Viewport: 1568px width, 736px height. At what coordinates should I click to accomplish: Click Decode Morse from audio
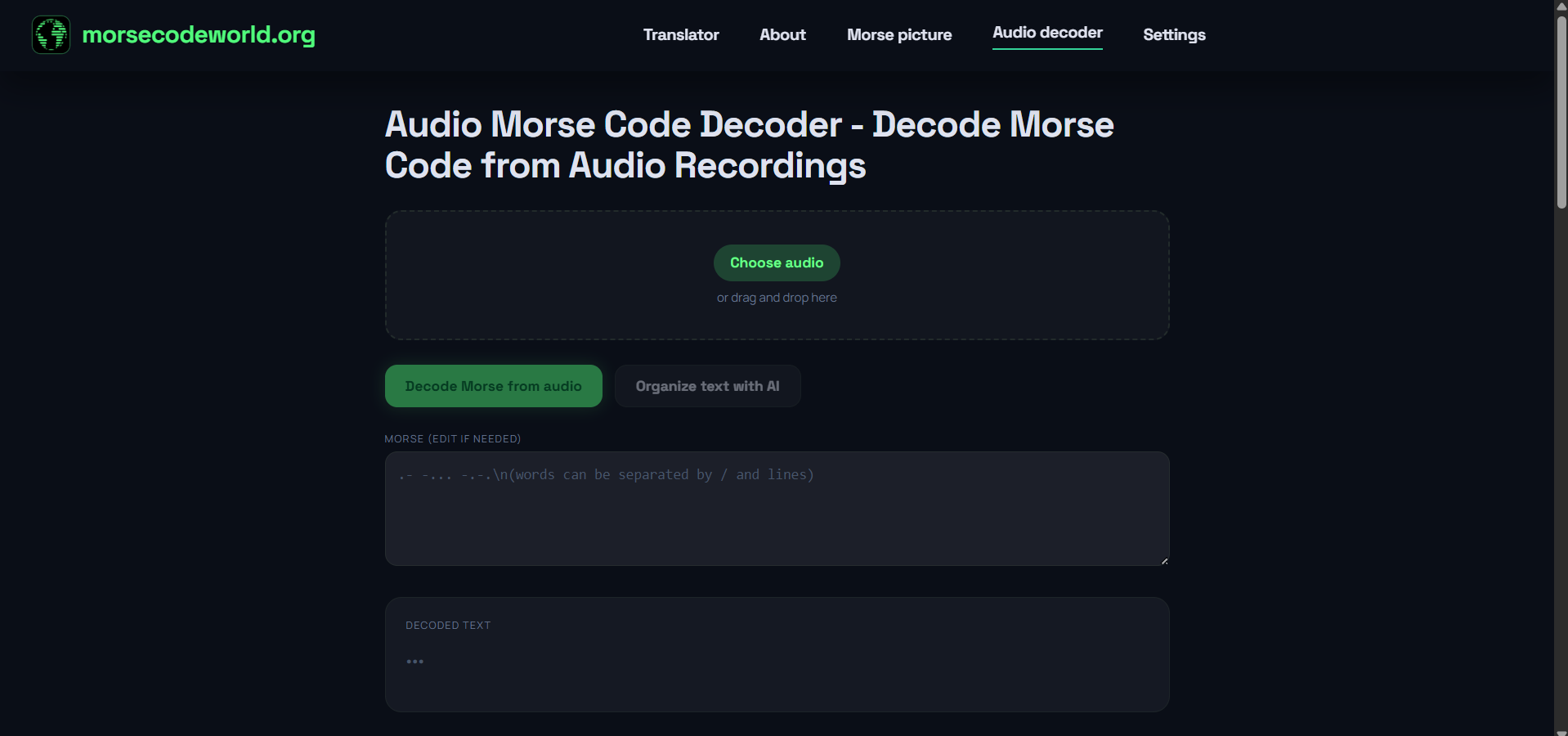pyautogui.click(x=494, y=386)
